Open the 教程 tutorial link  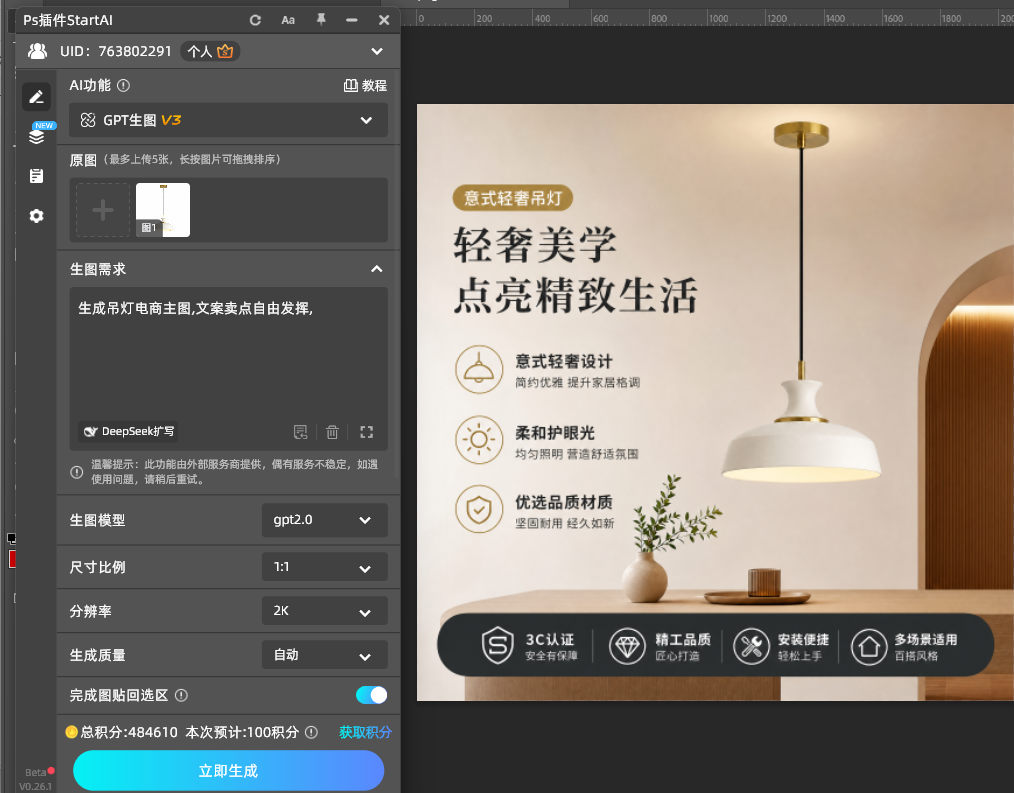[365, 85]
